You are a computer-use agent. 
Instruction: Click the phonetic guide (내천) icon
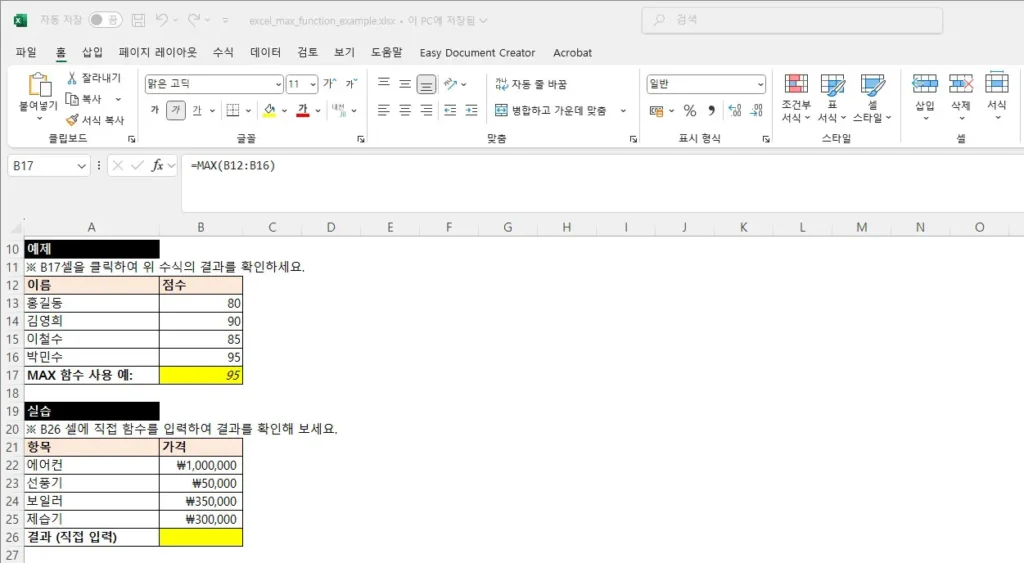pos(338,110)
